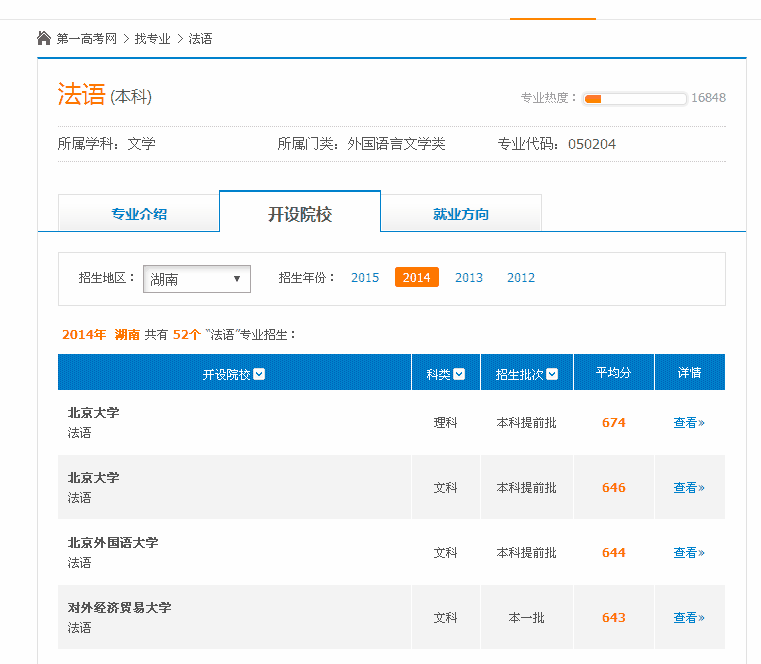Expand the 招生批次 column filter arrow
761x664 pixels.
pyautogui.click(x=552, y=374)
